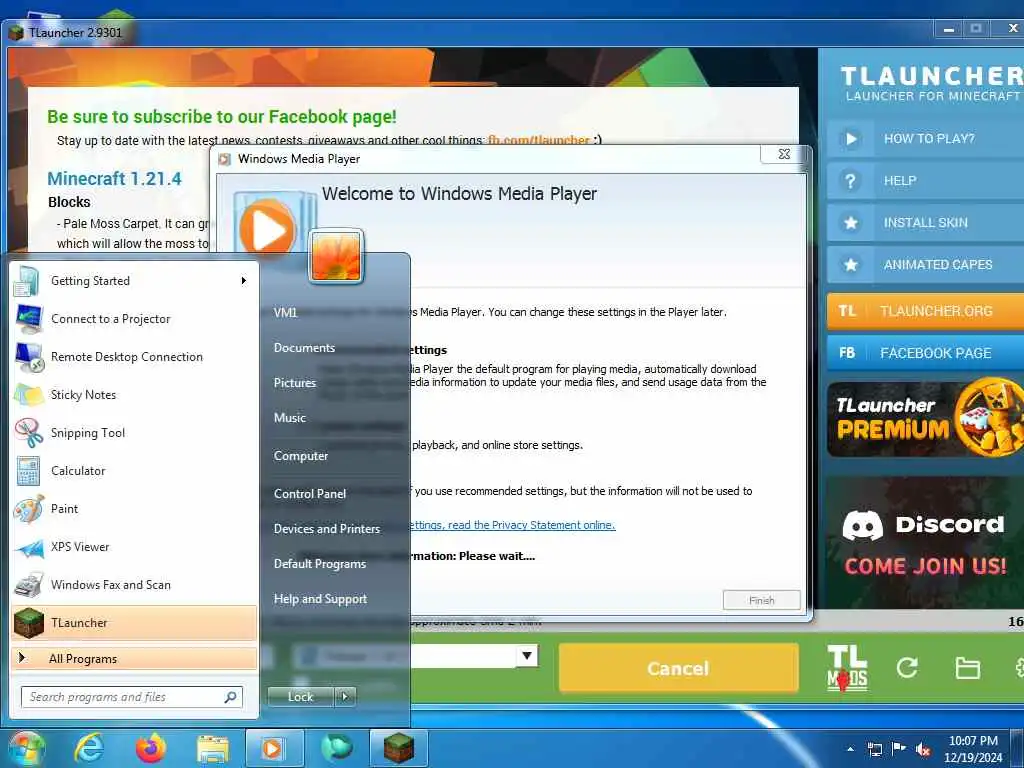Open the fb.com/tlauncher link
Screen dimensions: 1024x768
pyautogui.click(x=539, y=140)
